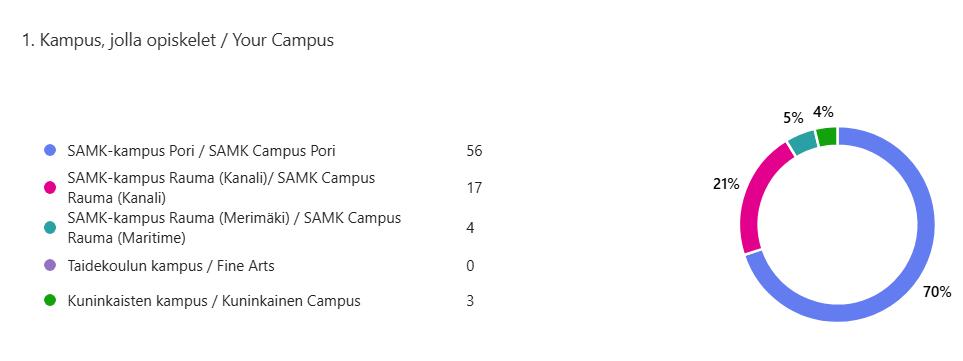Click the response count 0 for Fine Arts
The image size is (963, 361).
coord(470,266)
